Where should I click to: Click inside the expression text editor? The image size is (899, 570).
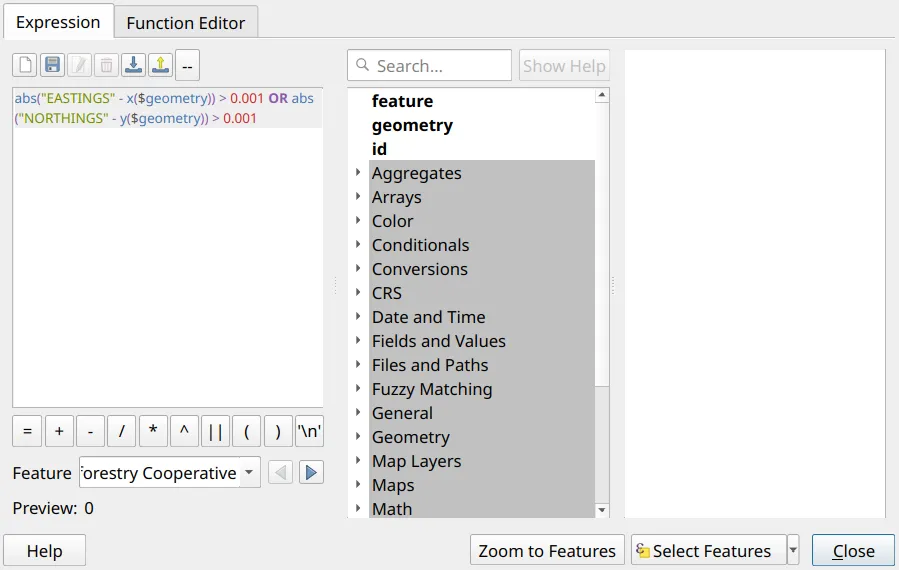click(167, 247)
